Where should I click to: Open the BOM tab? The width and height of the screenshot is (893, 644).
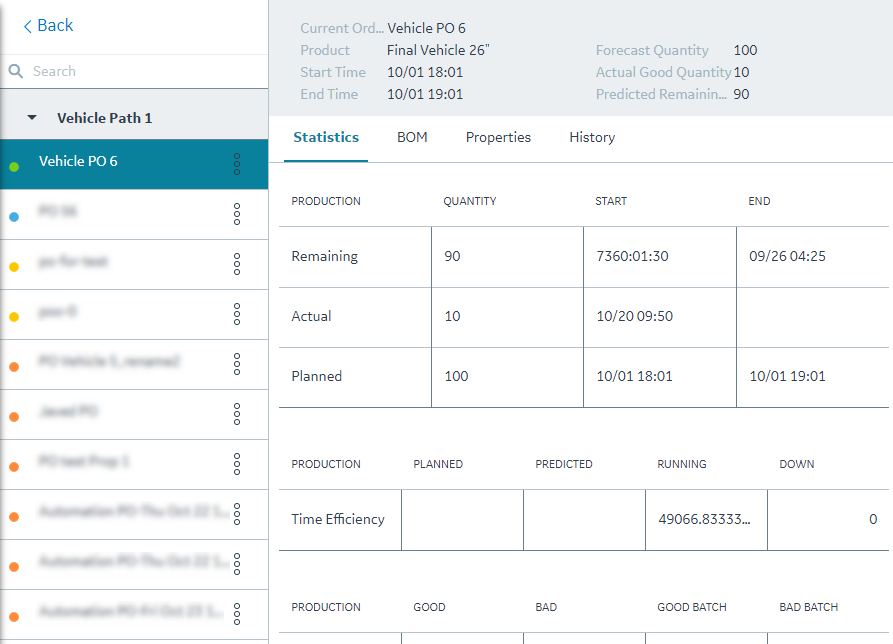click(412, 137)
